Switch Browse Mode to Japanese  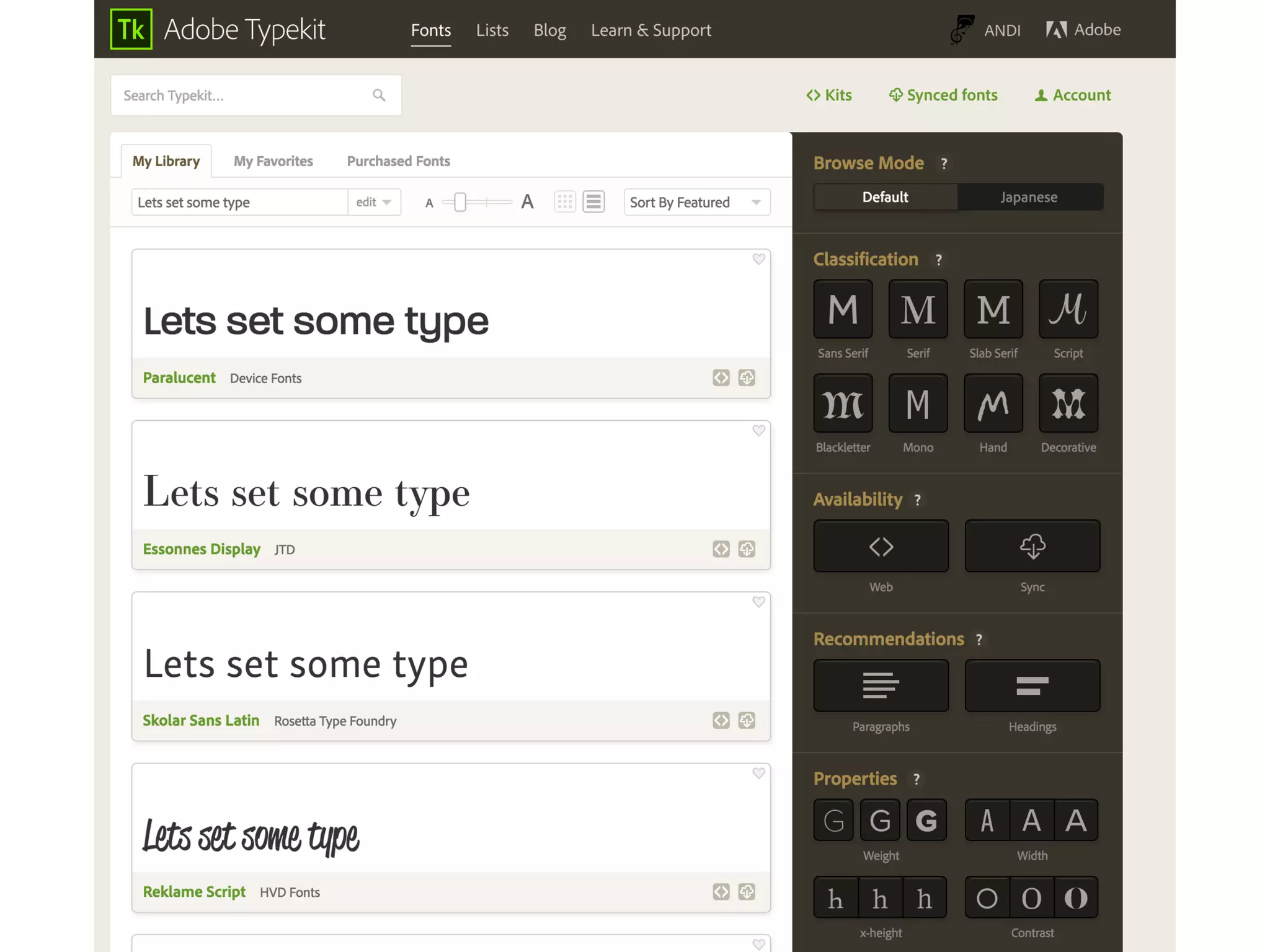(x=1029, y=197)
